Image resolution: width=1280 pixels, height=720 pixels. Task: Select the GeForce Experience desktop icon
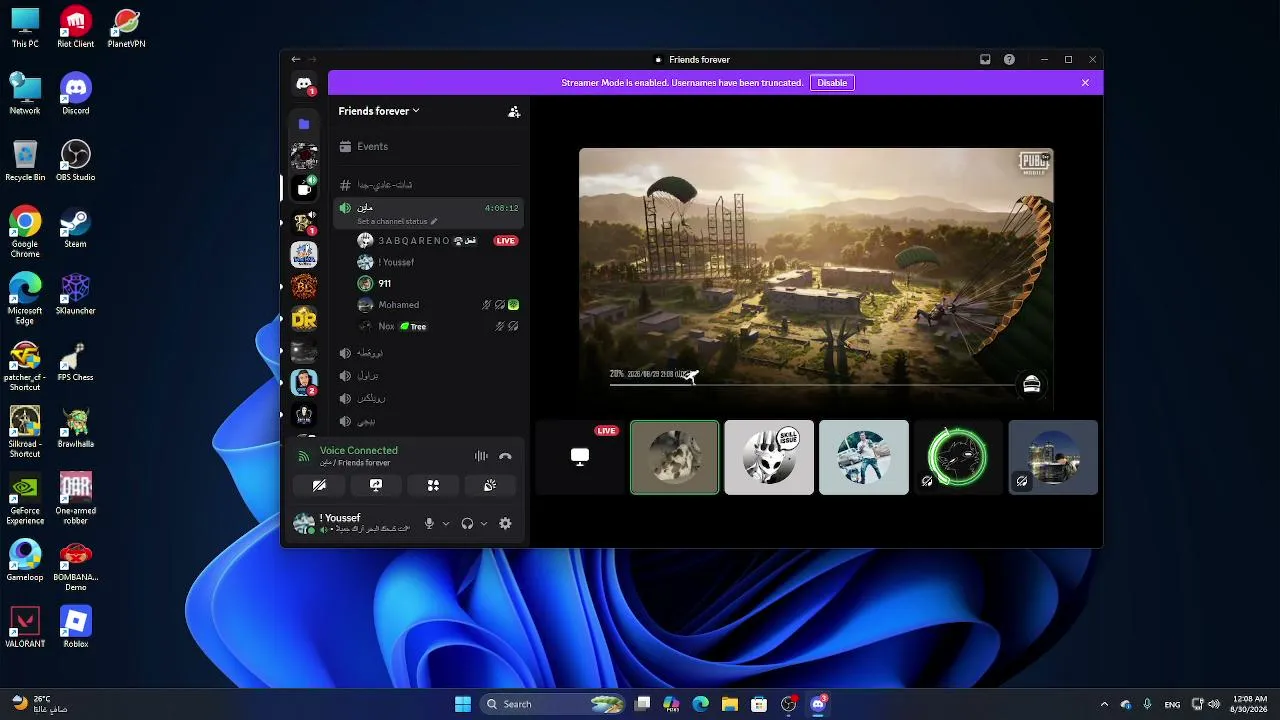(x=25, y=499)
